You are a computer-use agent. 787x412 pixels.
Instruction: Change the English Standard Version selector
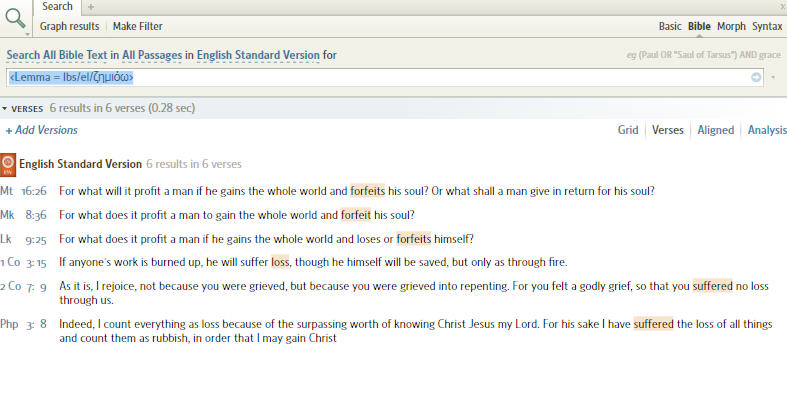coord(258,55)
